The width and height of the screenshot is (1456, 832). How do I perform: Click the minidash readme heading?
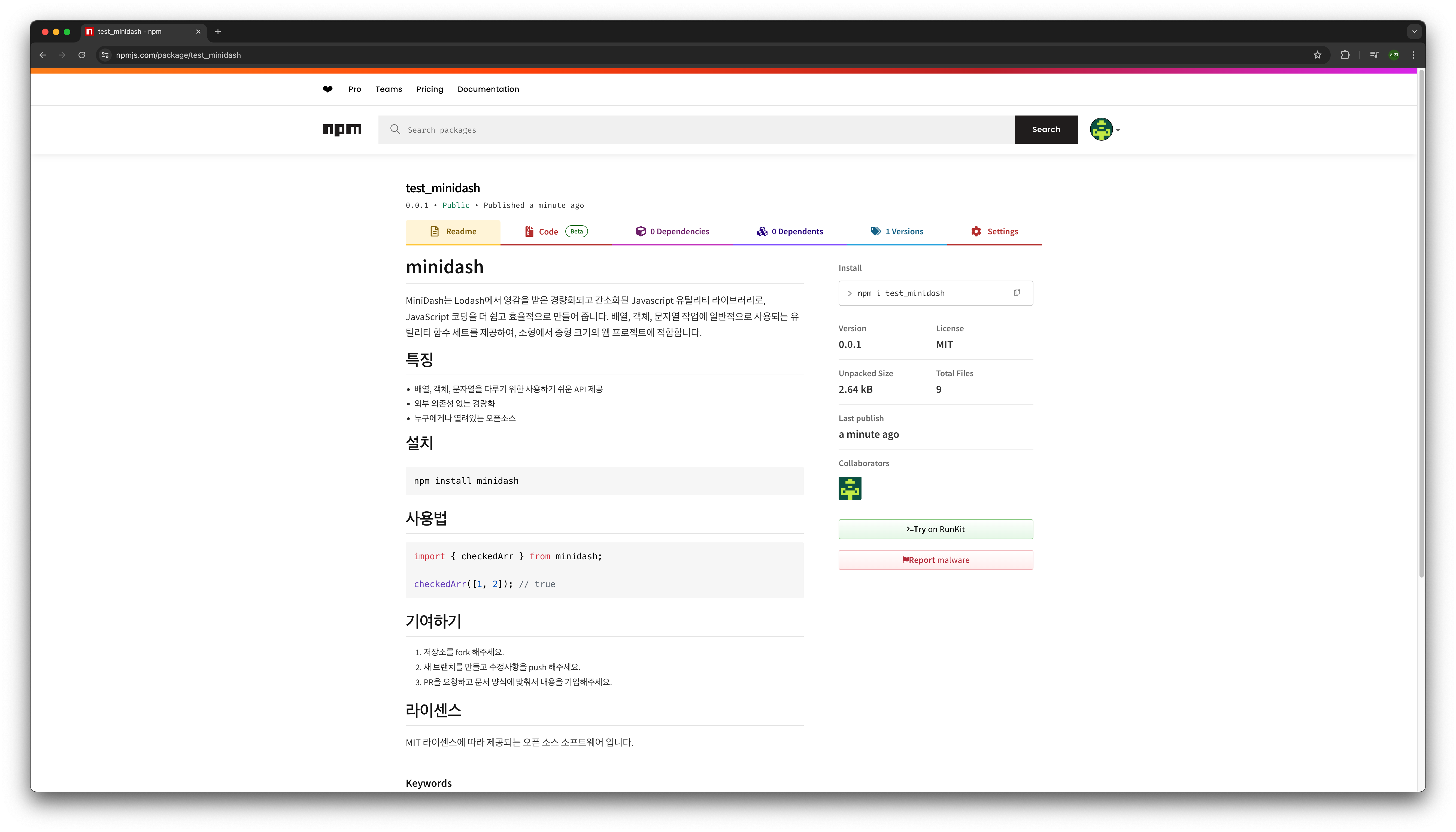click(445, 267)
